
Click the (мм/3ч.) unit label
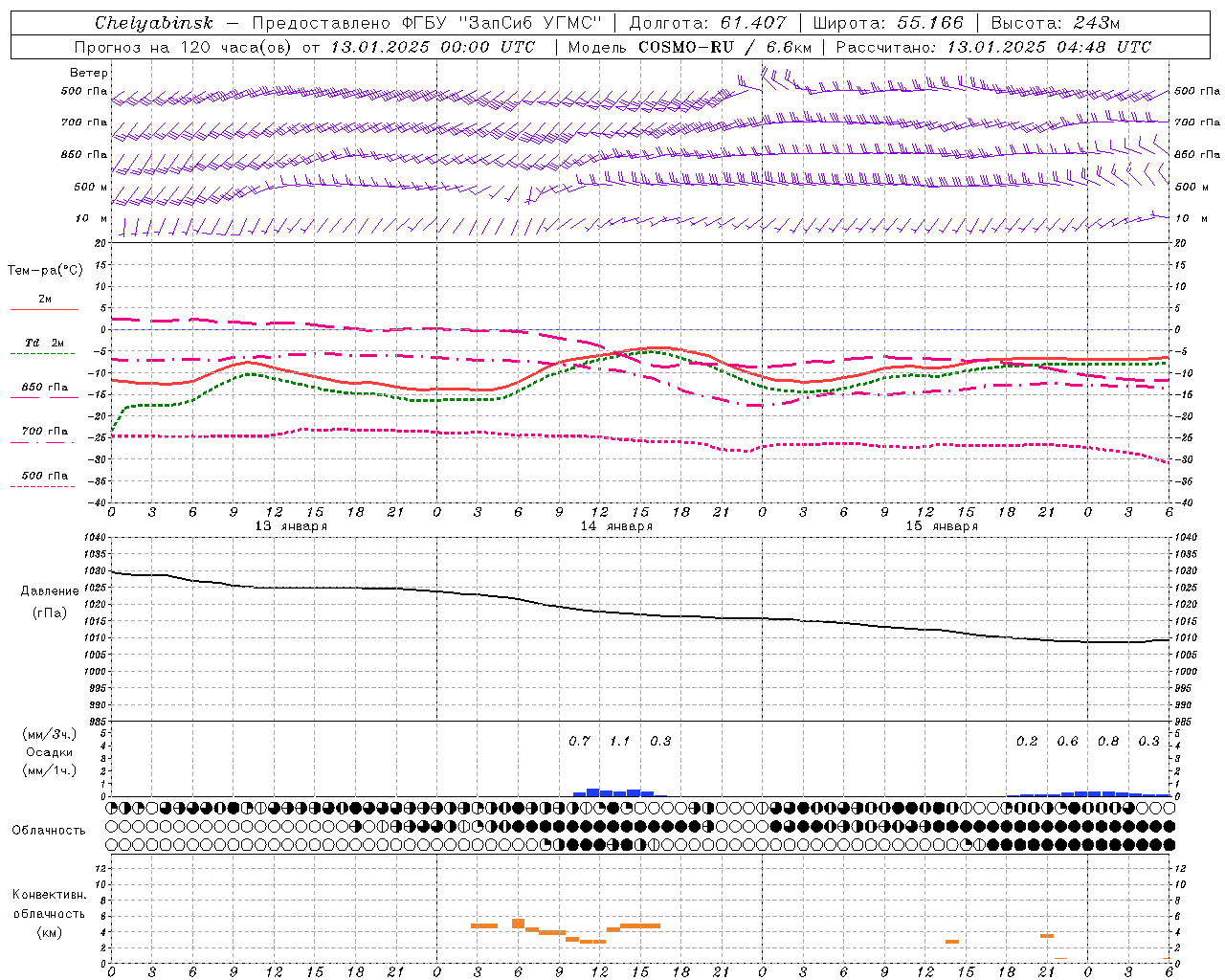(x=50, y=734)
